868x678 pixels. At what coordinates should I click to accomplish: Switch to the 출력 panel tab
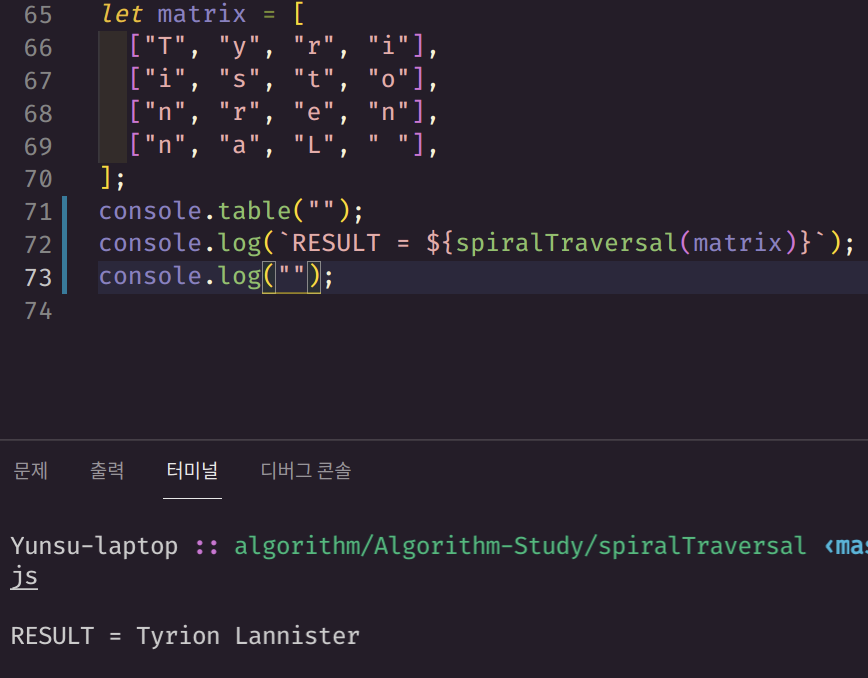107,471
